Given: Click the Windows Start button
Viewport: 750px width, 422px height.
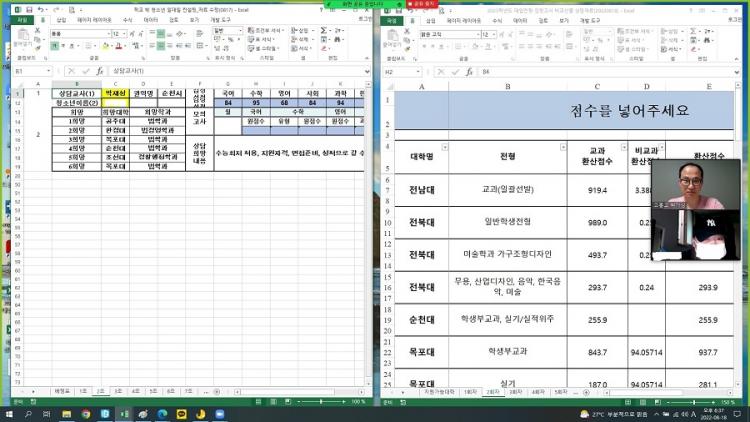Looking at the screenshot, I should tap(9, 413).
